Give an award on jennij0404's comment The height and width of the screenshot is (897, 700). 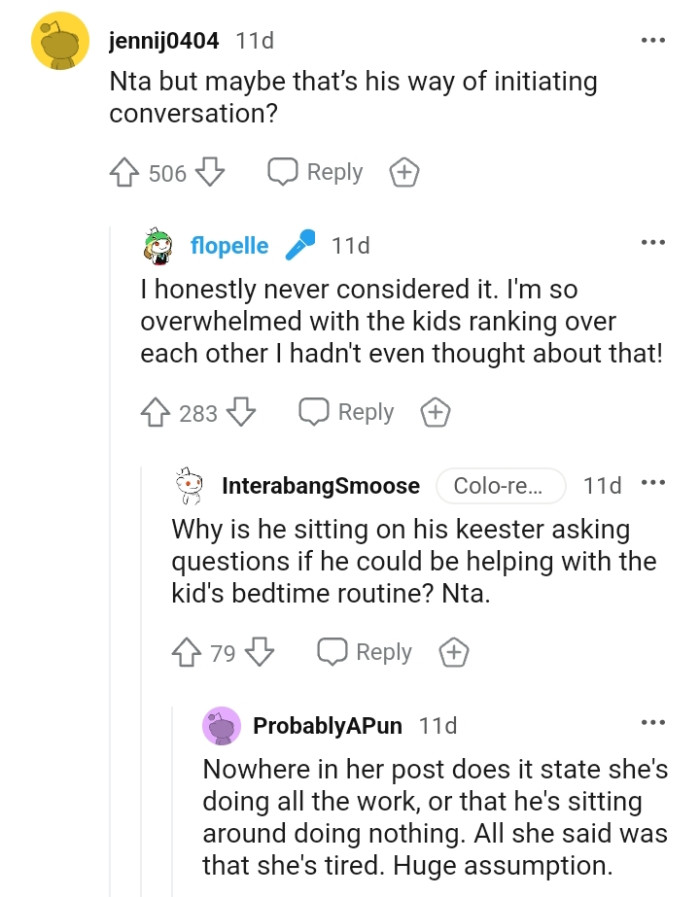pyautogui.click(x=404, y=172)
